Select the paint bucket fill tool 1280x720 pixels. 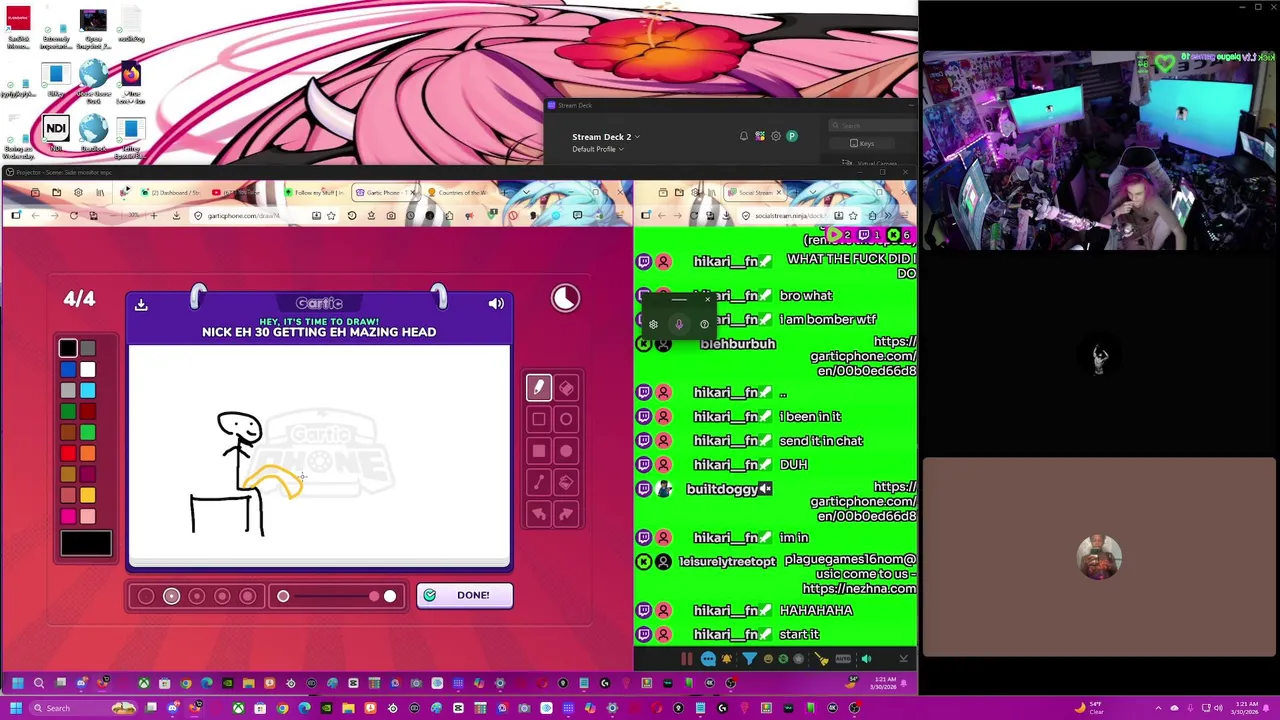tap(566, 483)
